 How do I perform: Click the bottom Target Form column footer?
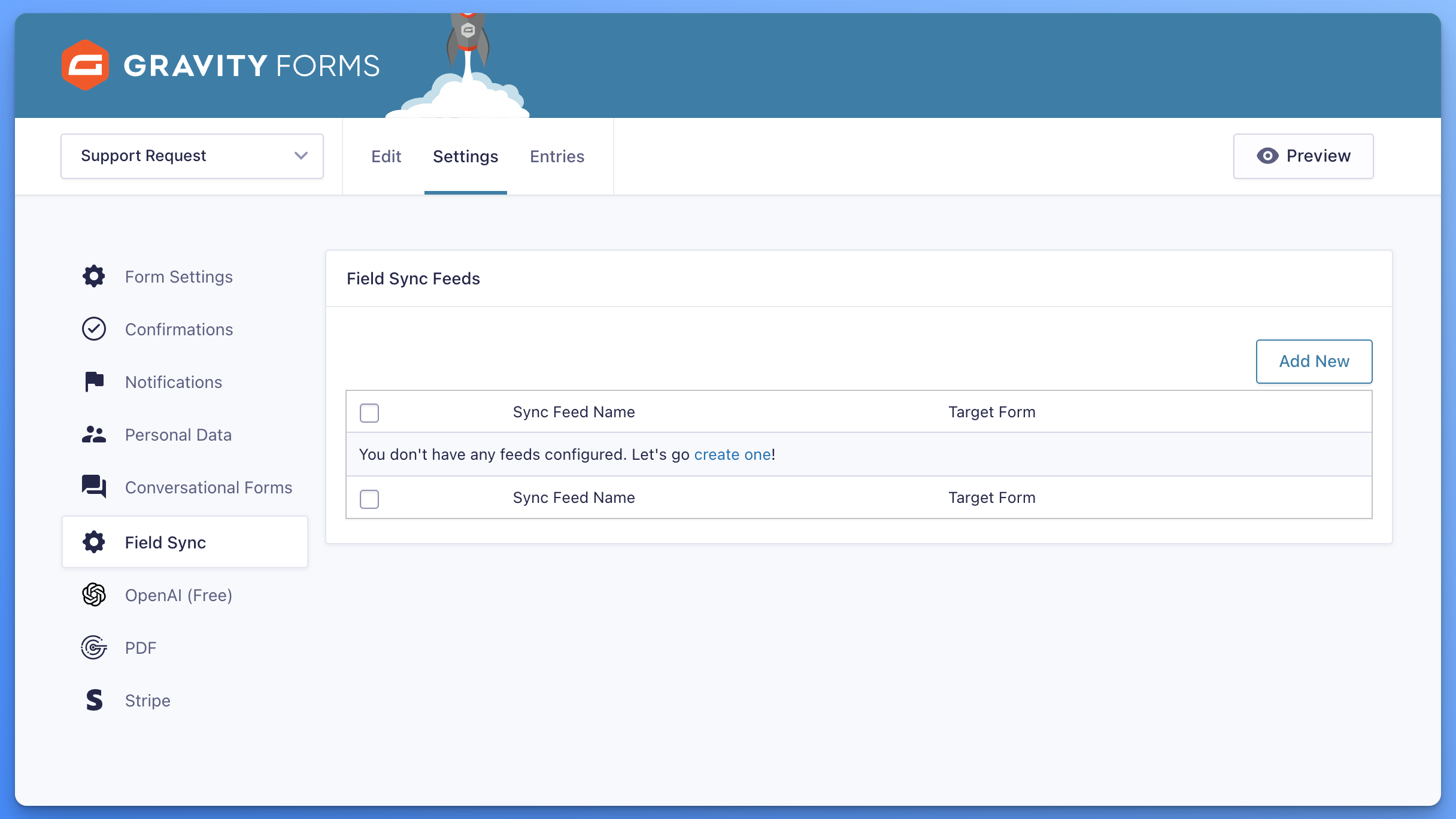[x=991, y=498]
